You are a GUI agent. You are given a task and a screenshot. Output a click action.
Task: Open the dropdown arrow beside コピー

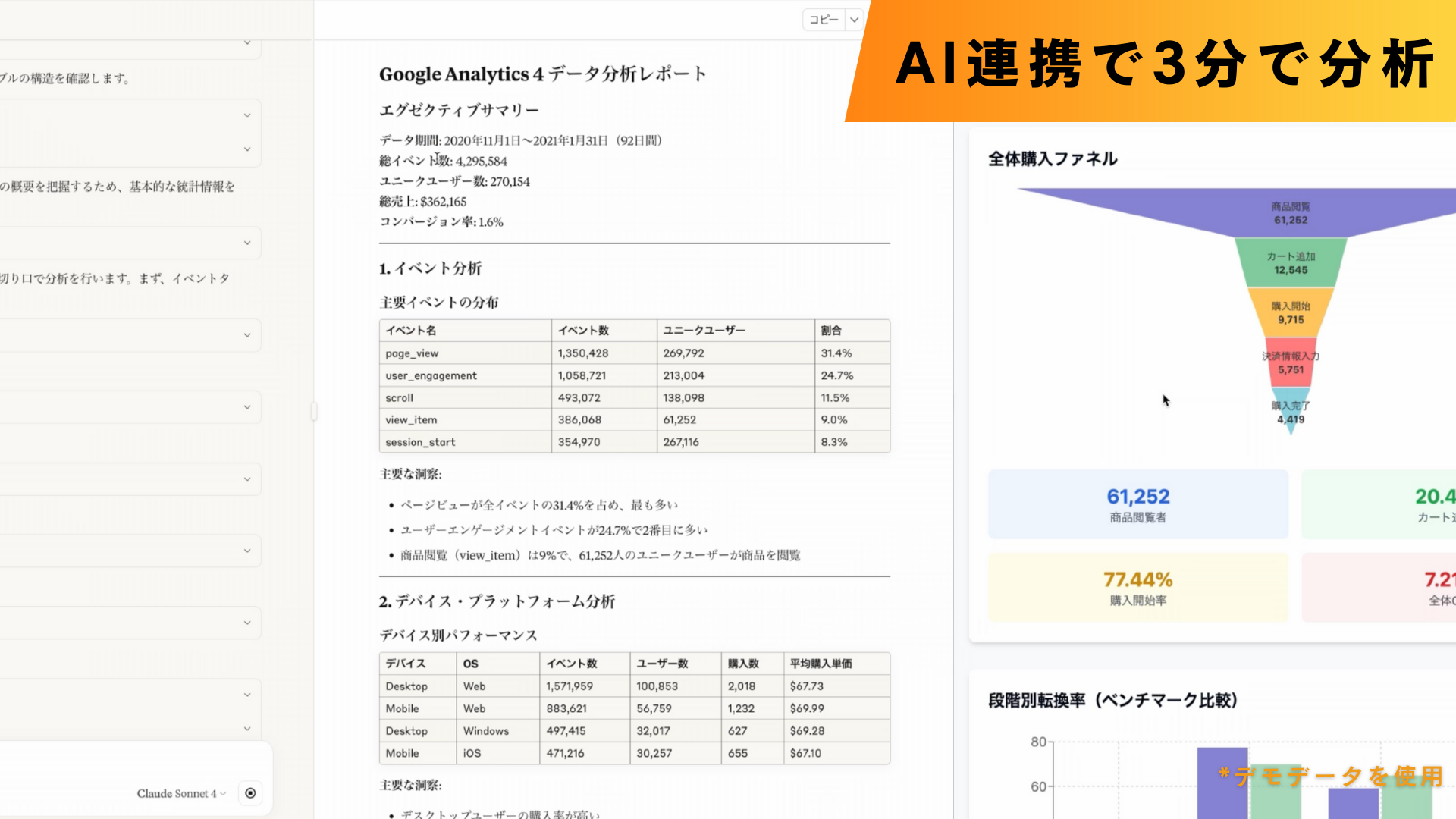(x=855, y=20)
